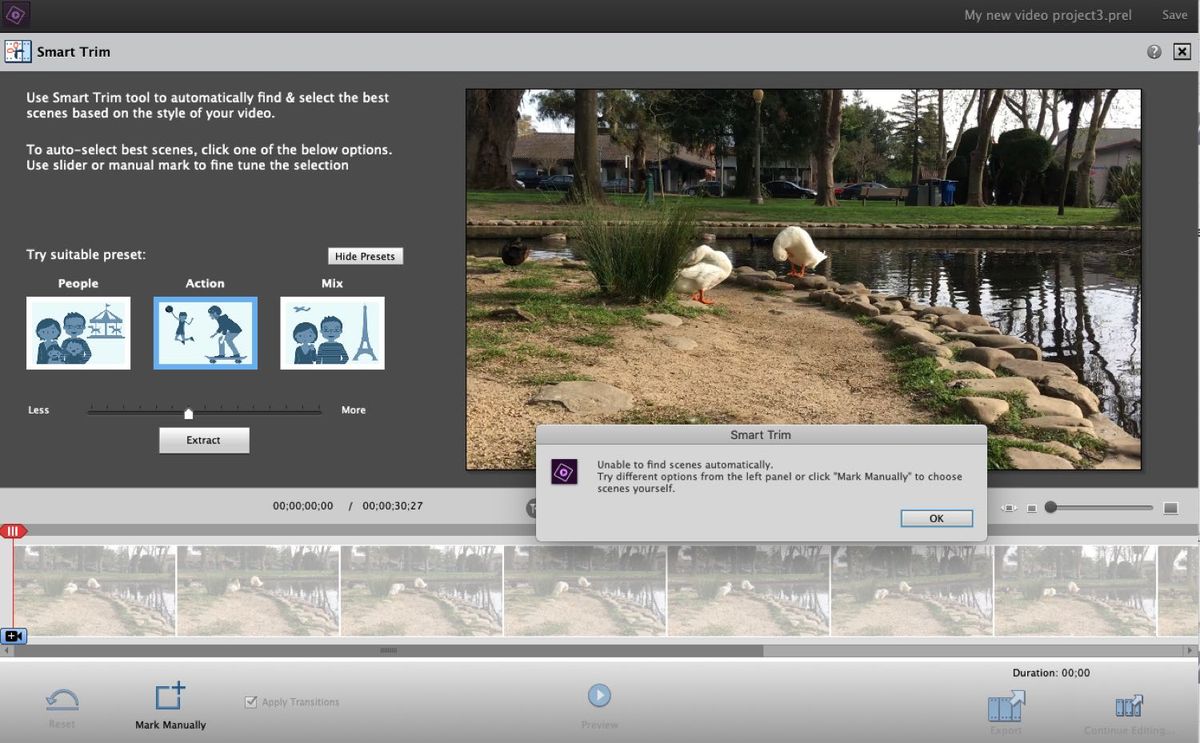
Task: Click the first filmstrip frame in timeline
Action: (95, 590)
